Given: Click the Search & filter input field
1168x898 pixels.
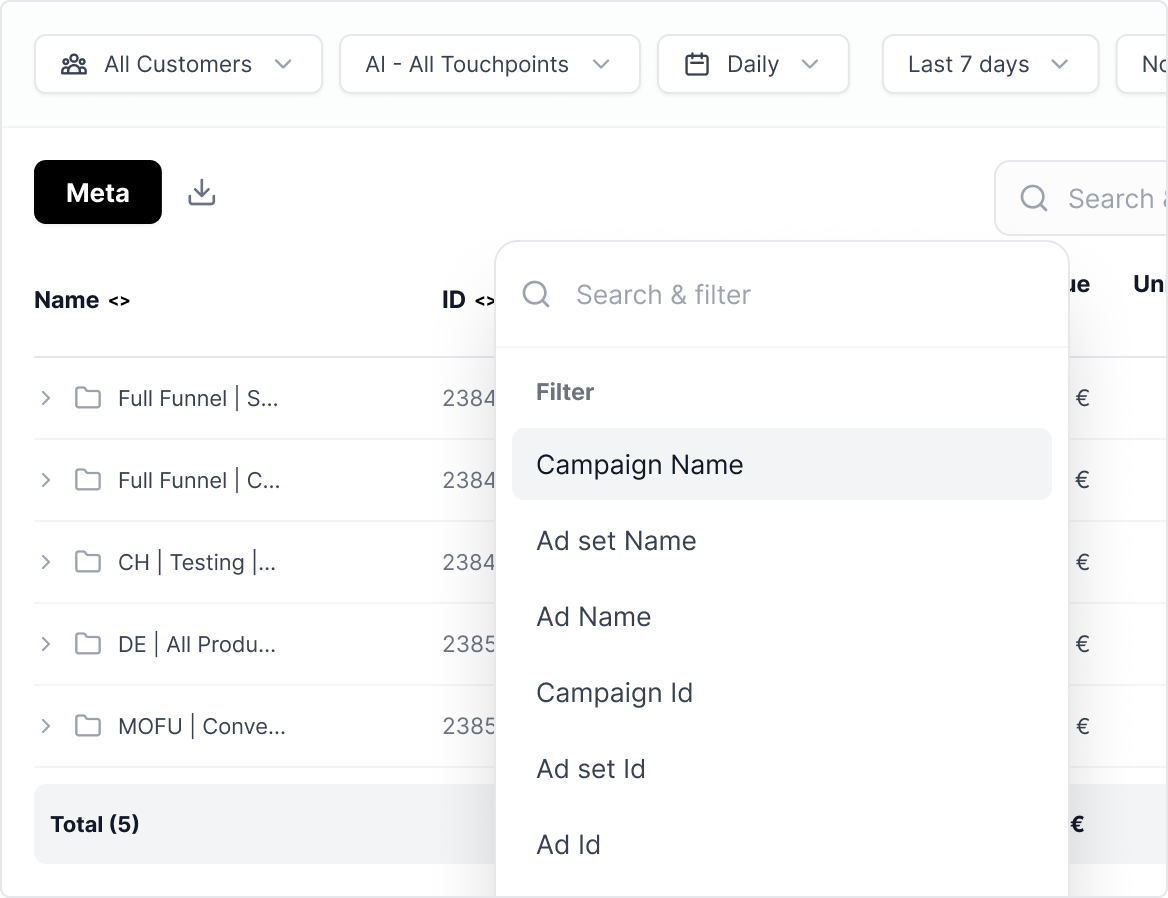Looking at the screenshot, I should coord(700,294).
